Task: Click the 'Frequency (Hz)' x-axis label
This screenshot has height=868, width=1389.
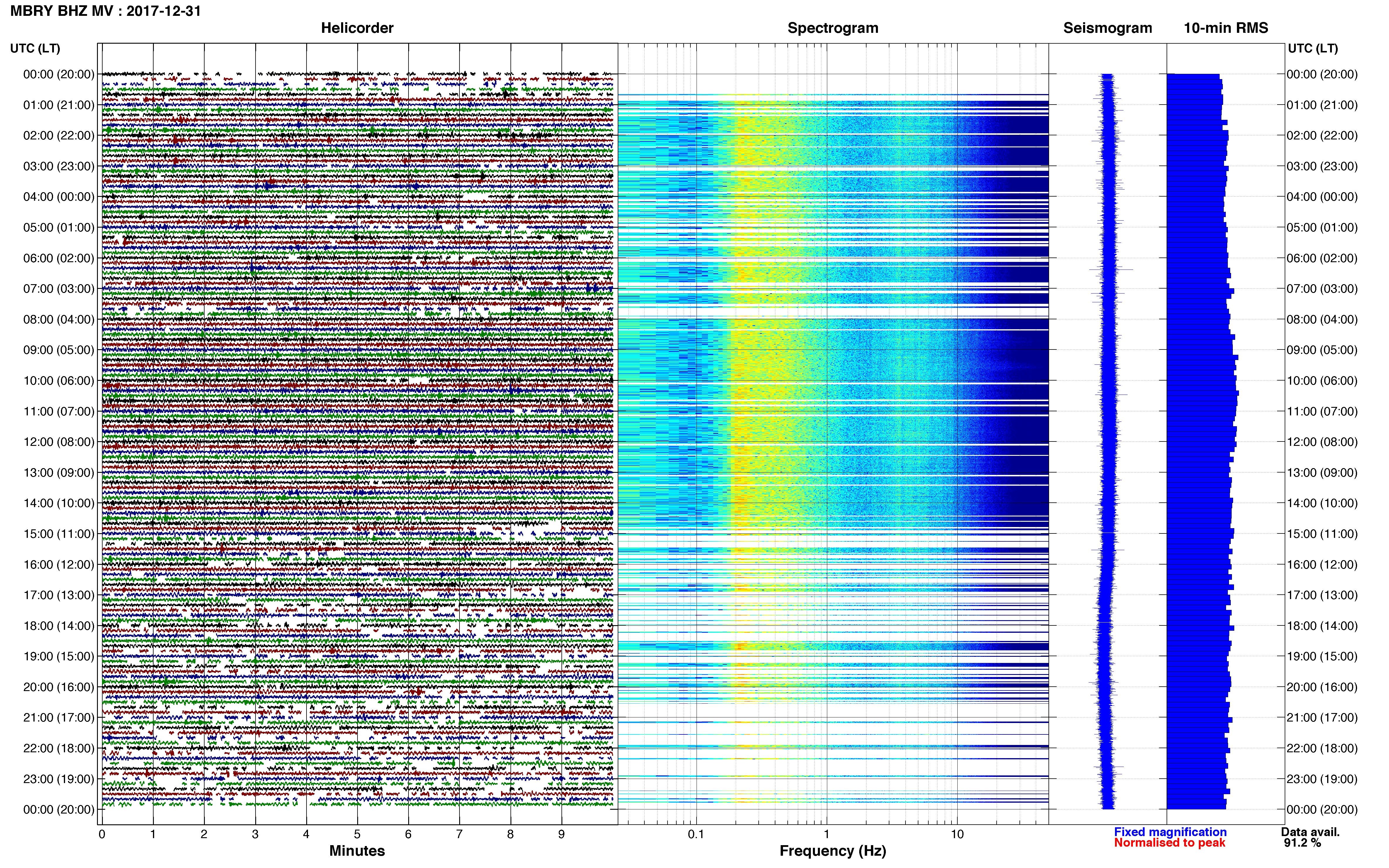Action: point(833,851)
